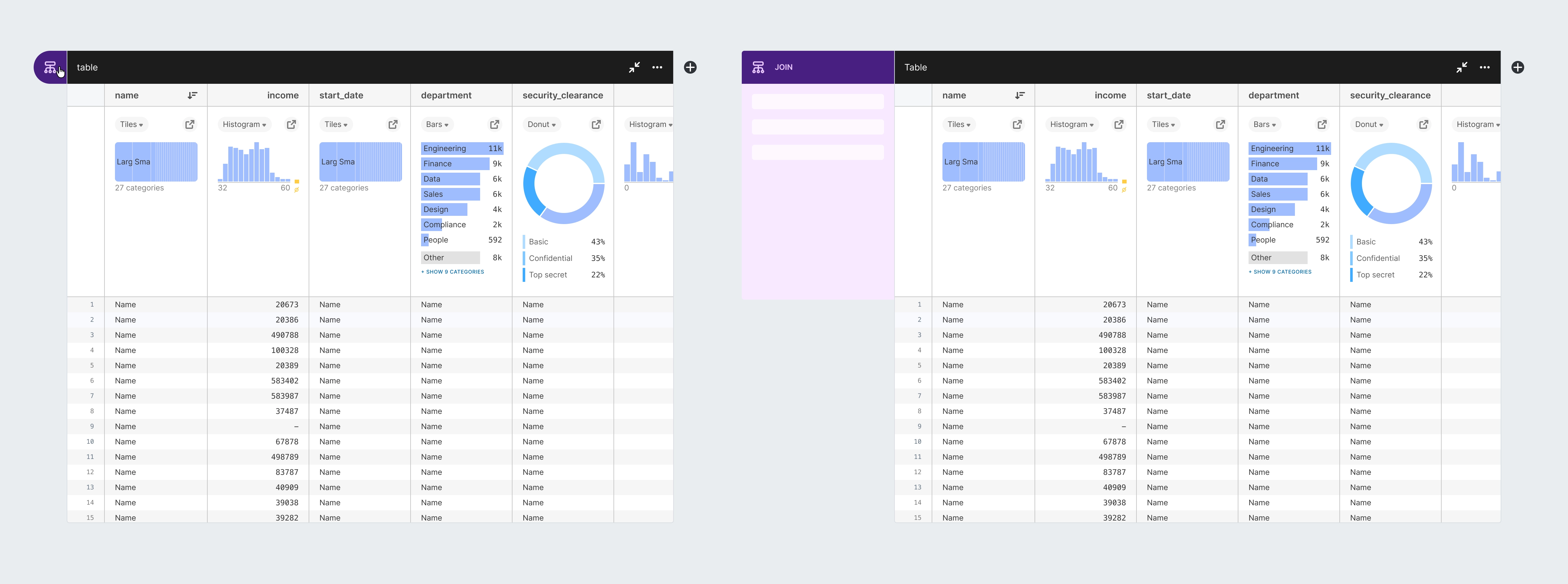
Task: Open the left table's three-dot menu
Action: coord(657,68)
